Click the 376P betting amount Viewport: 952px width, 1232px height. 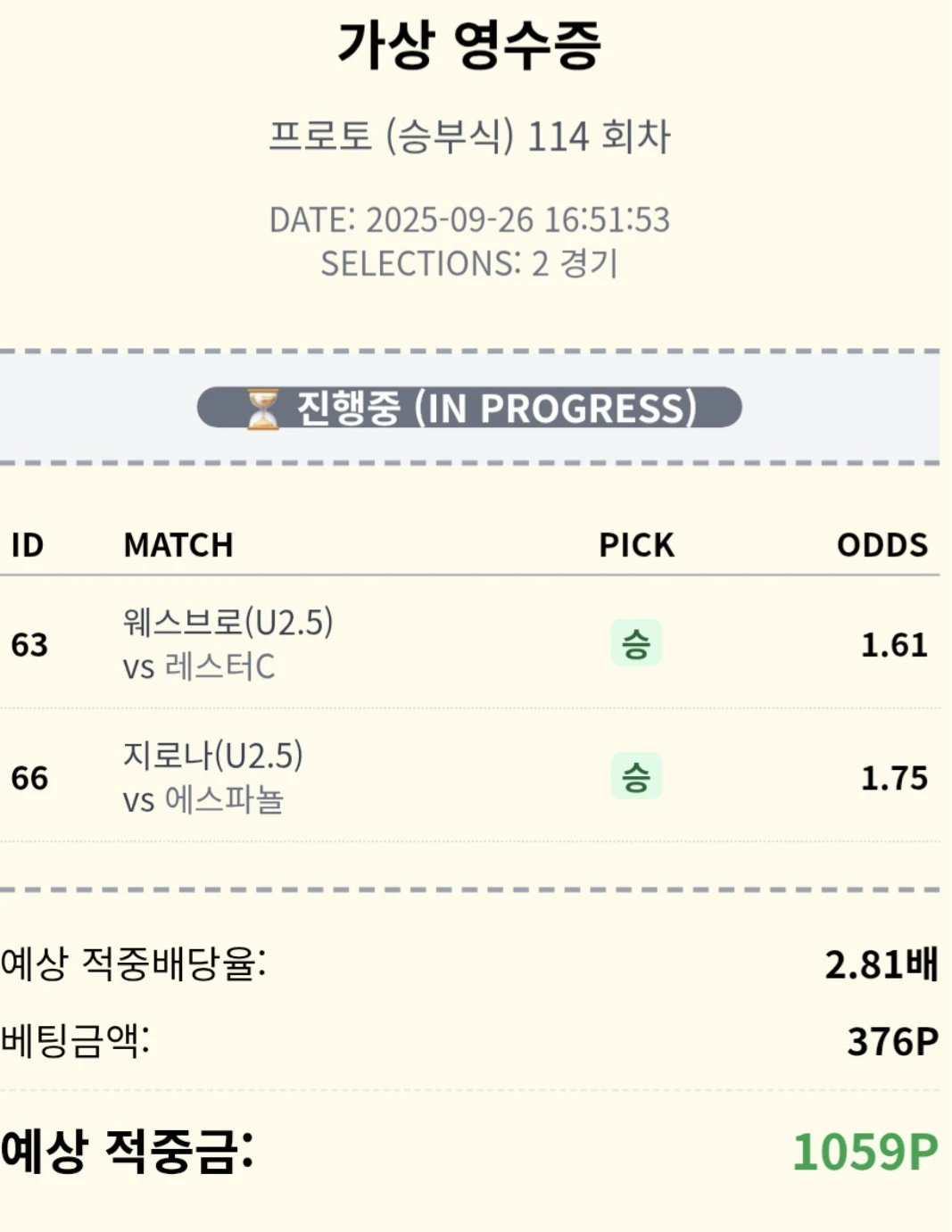(x=892, y=1041)
